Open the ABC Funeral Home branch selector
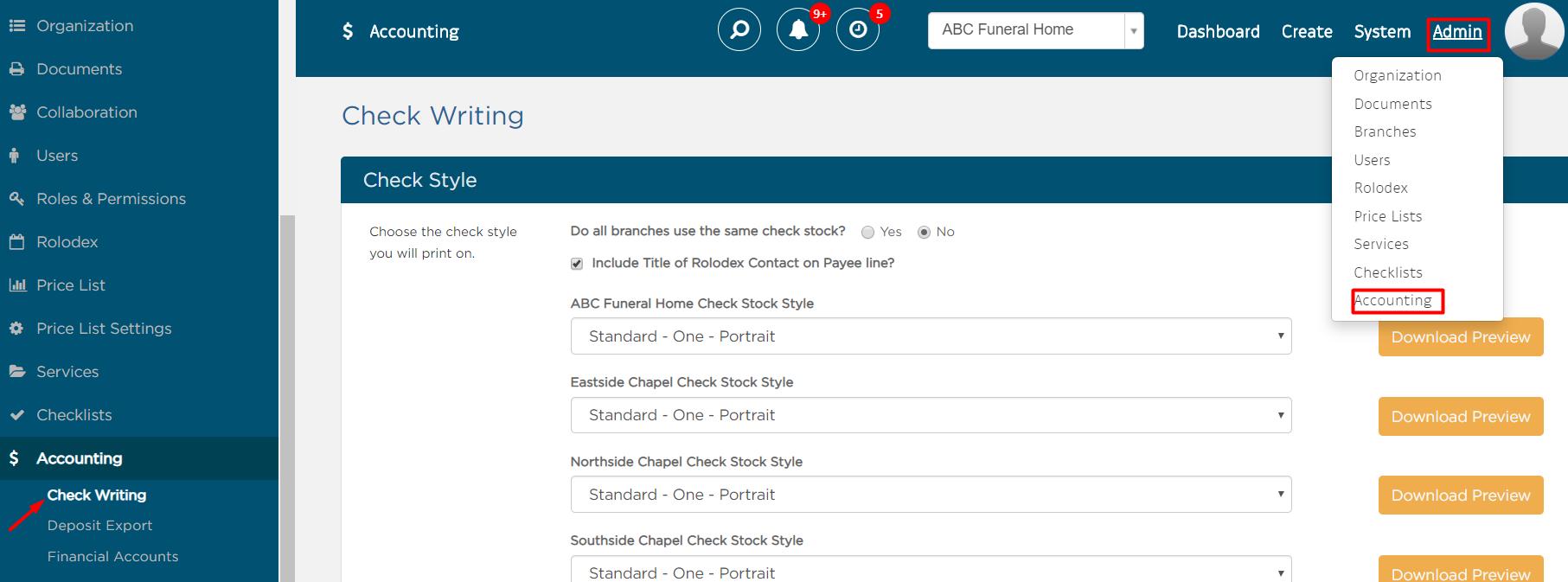The height and width of the screenshot is (582, 1568). pos(1035,31)
